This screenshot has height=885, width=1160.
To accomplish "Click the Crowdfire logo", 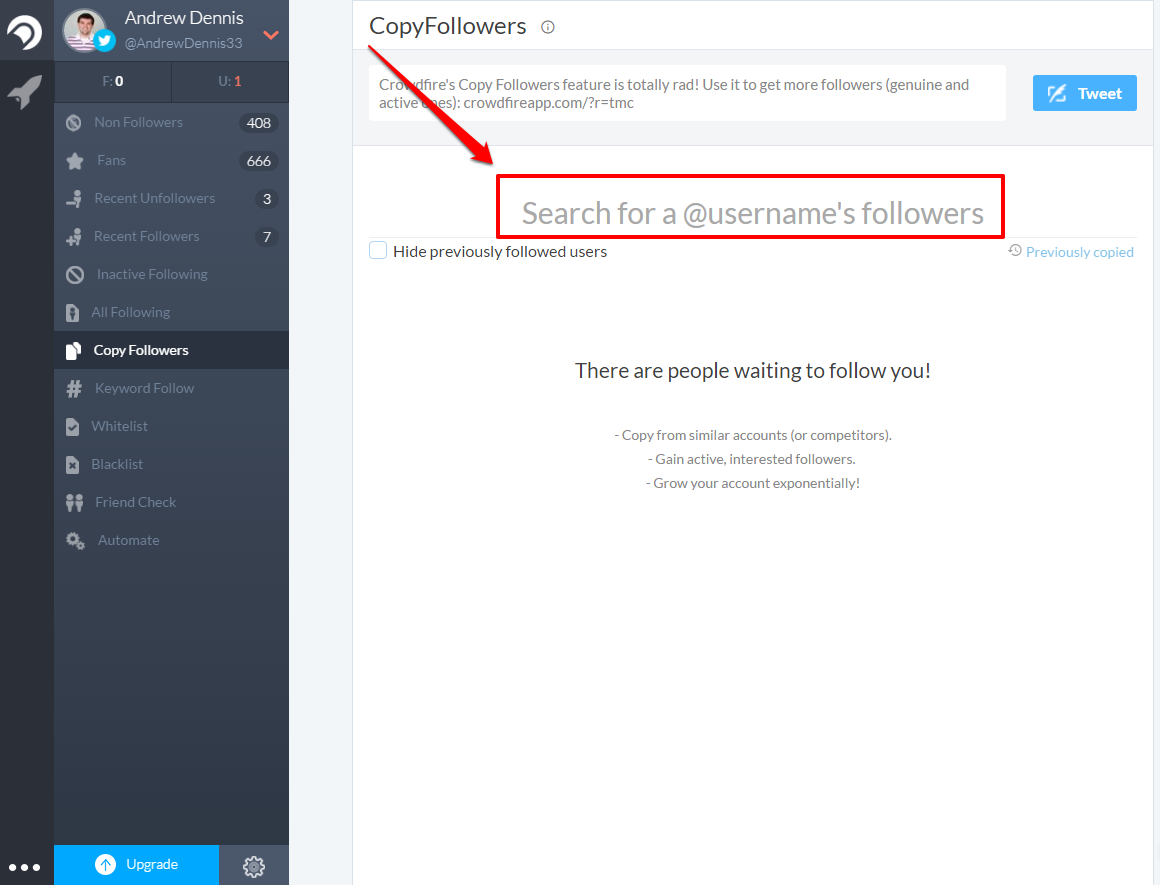I will [x=25, y=31].
